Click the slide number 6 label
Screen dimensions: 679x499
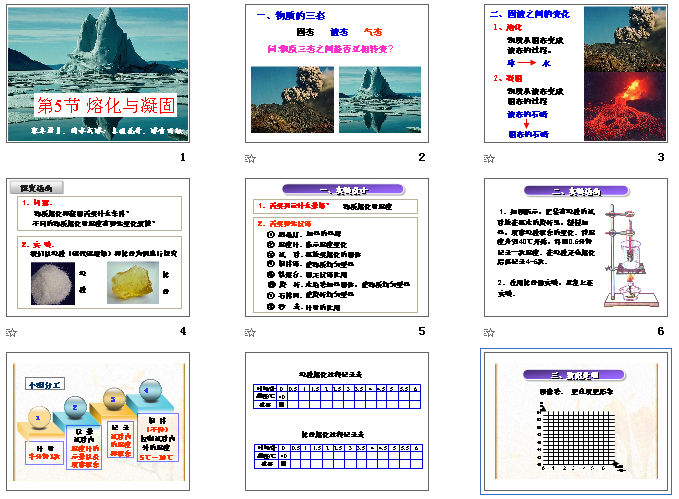tap(661, 331)
